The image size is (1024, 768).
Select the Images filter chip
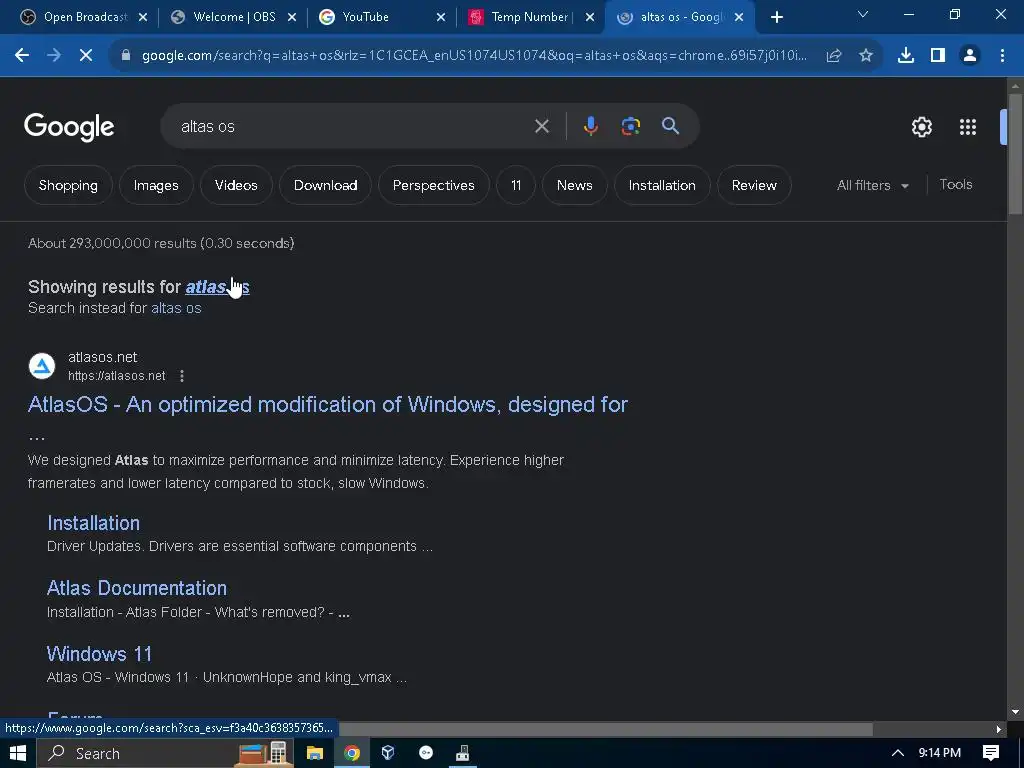[x=156, y=185]
